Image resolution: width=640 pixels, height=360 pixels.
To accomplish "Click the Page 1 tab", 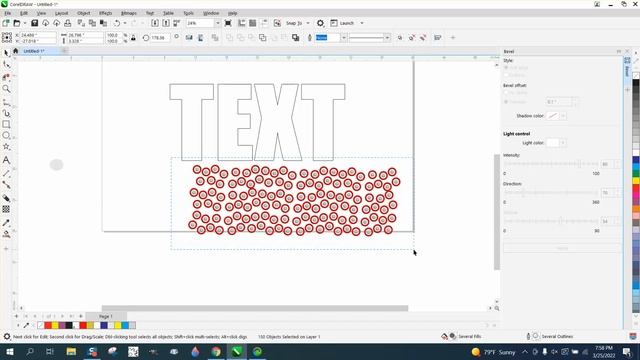I will tap(106, 316).
